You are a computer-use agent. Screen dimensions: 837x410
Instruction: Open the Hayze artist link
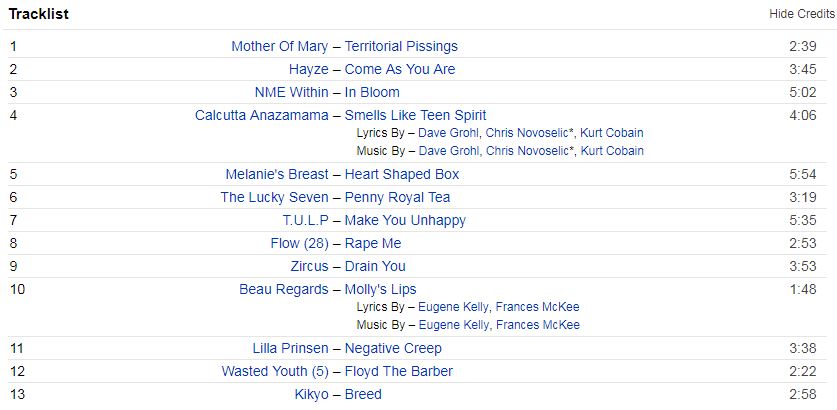click(x=308, y=69)
